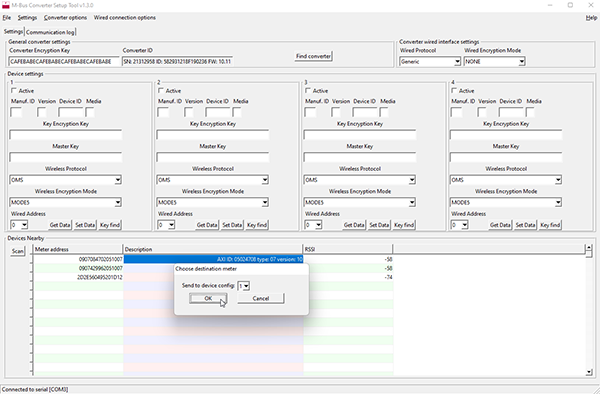This screenshot has width=600, height=394.
Task: Click the Scan button
Action: 18,251
